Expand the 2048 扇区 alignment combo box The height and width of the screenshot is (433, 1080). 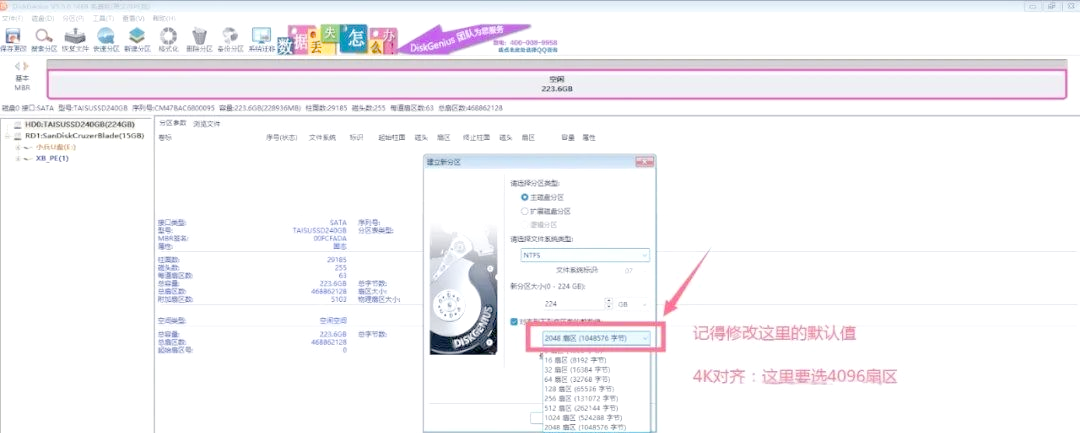click(596, 338)
